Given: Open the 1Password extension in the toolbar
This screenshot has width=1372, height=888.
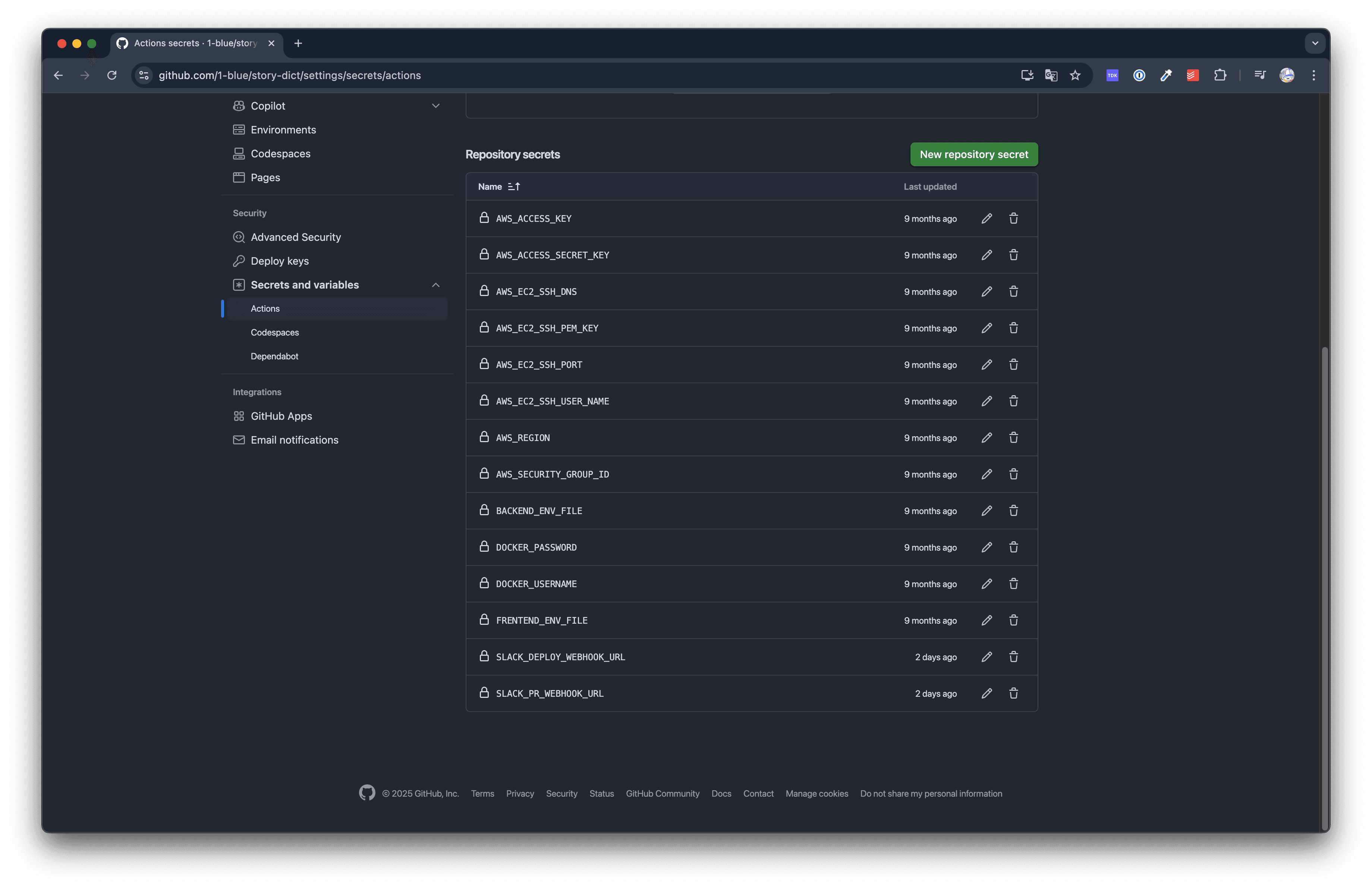Looking at the screenshot, I should click(x=1139, y=75).
